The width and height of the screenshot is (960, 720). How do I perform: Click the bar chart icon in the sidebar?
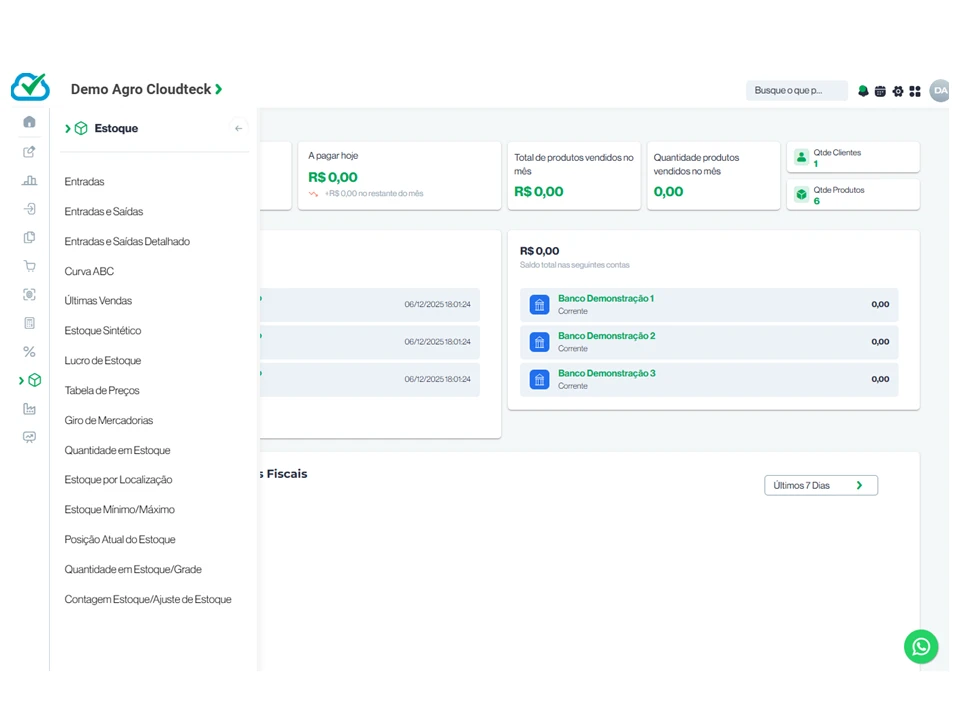pos(29,181)
